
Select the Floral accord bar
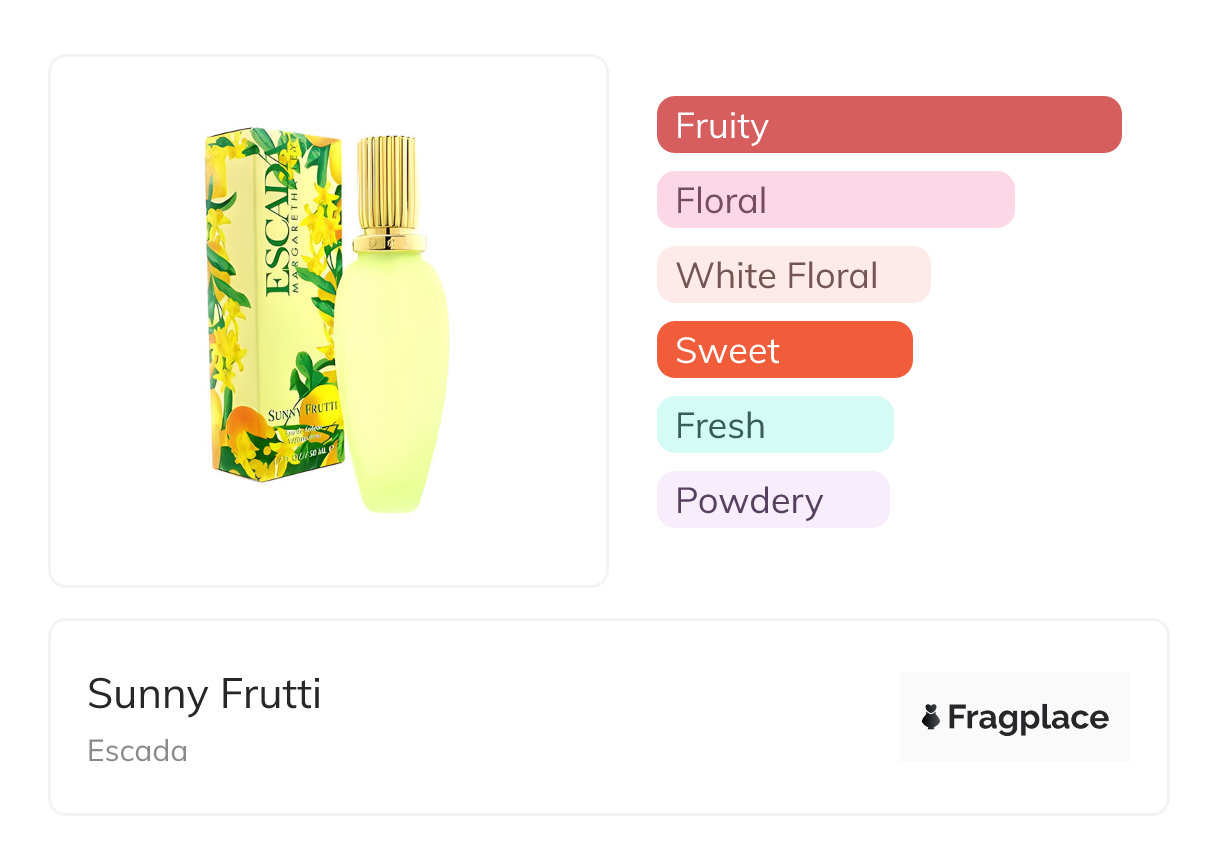[835, 200]
